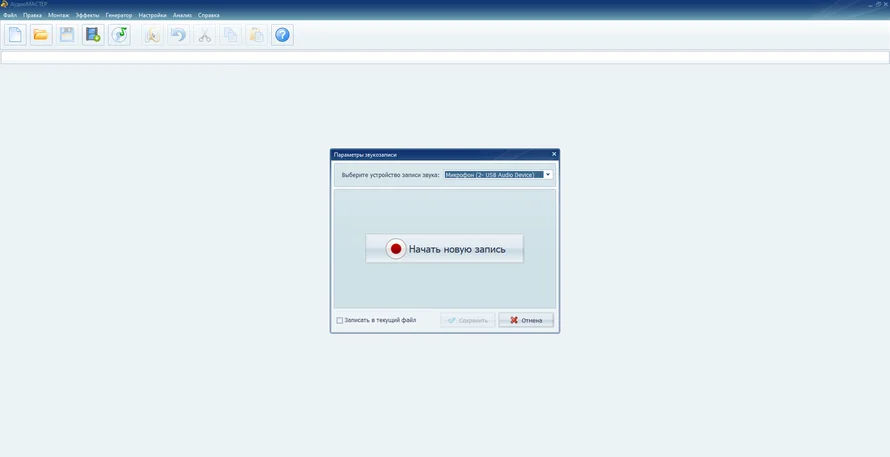Expand the recording device dropdown arrow
890x457 pixels.
548,175
